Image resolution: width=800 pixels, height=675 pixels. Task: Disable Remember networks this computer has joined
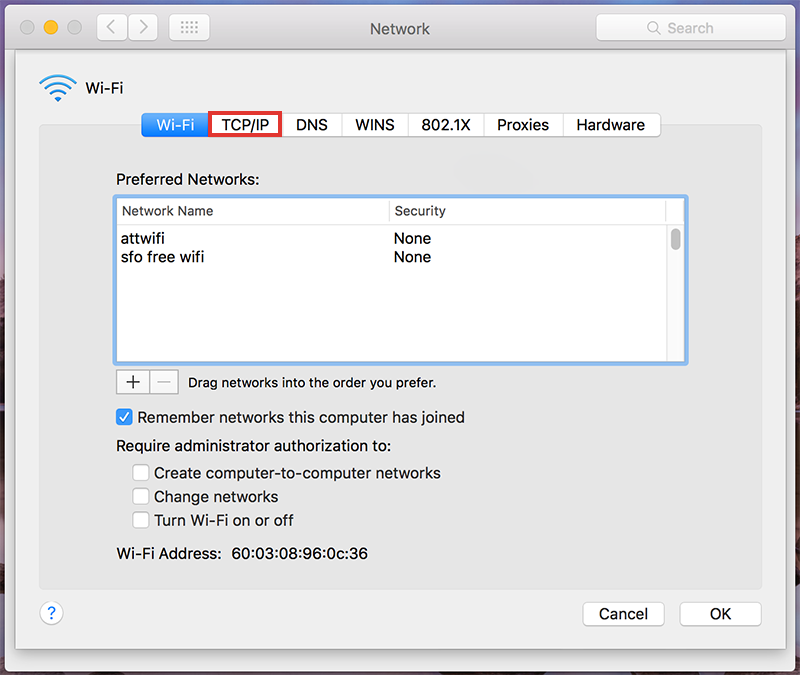(x=124, y=417)
